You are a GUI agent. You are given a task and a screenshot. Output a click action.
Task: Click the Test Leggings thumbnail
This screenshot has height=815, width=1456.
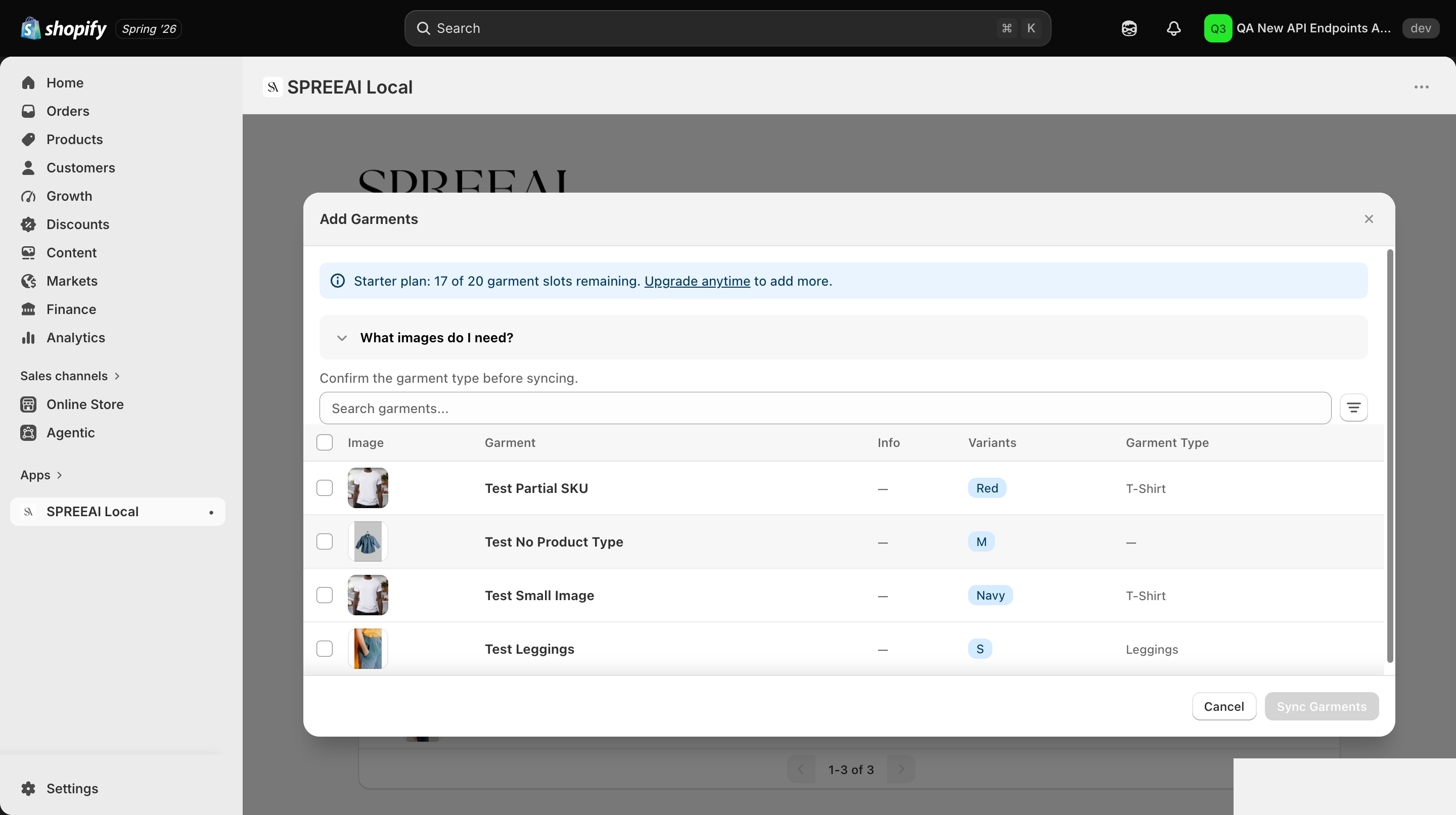(368, 649)
